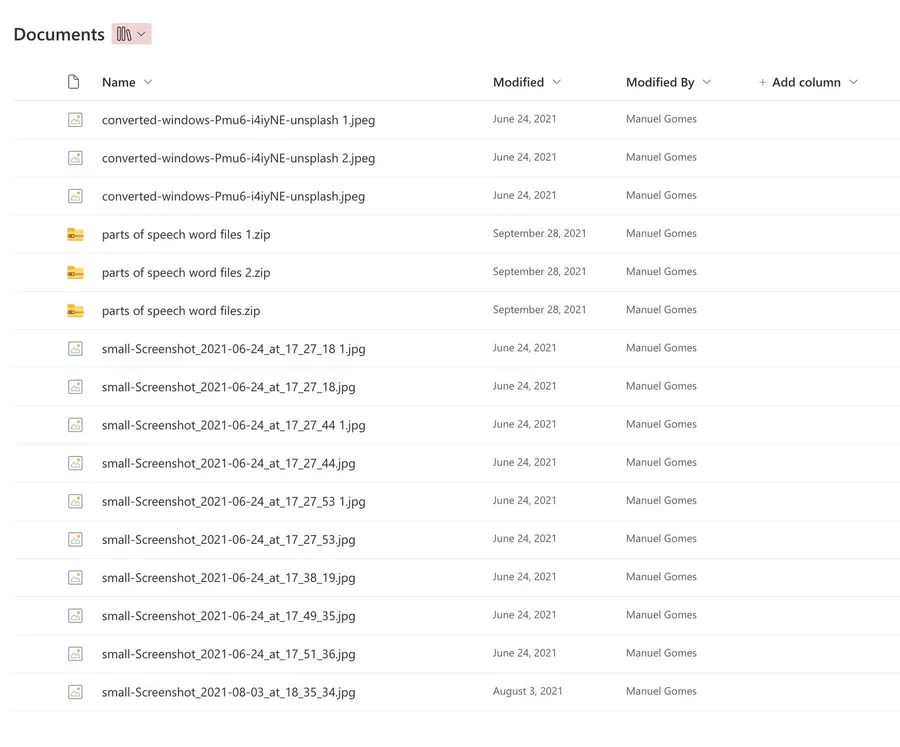Open small-Screenshot_2021-06-24_at_17_49_35.jpg
The height and width of the screenshot is (747, 900).
click(228, 616)
